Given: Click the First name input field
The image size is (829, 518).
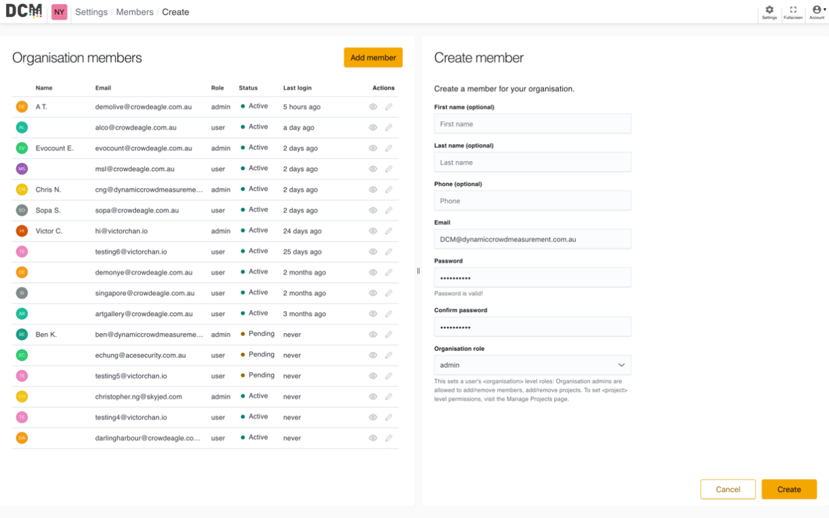Looking at the screenshot, I should (532, 124).
